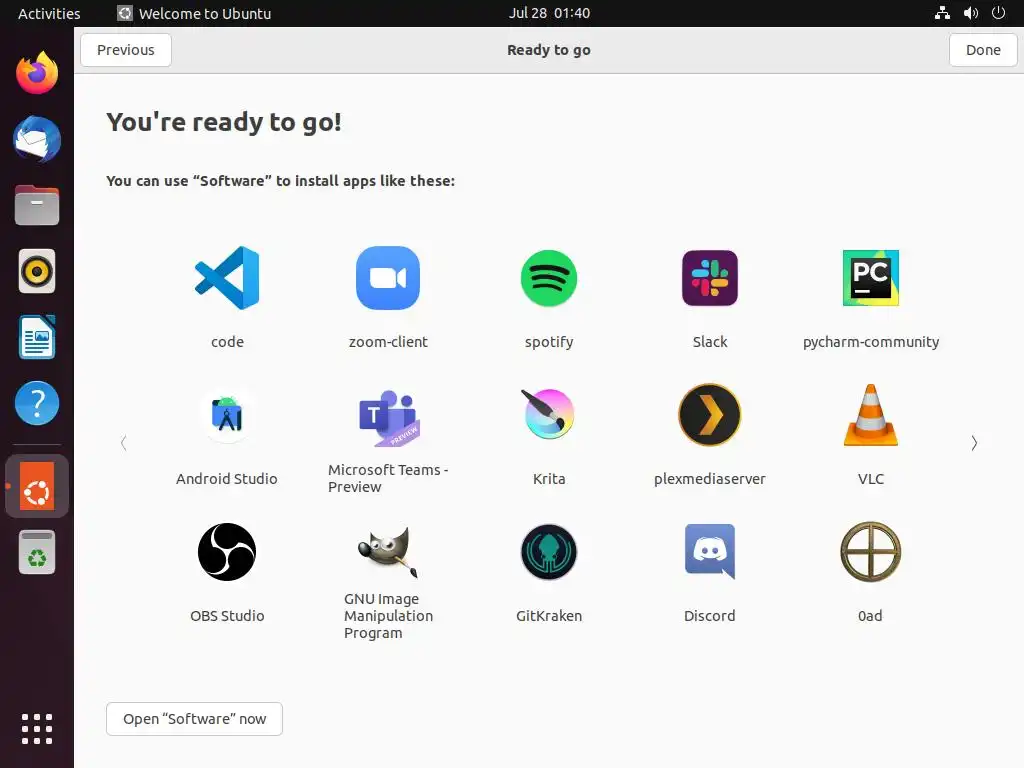Choose the Slack app icon
The width and height of the screenshot is (1024, 768).
click(710, 278)
